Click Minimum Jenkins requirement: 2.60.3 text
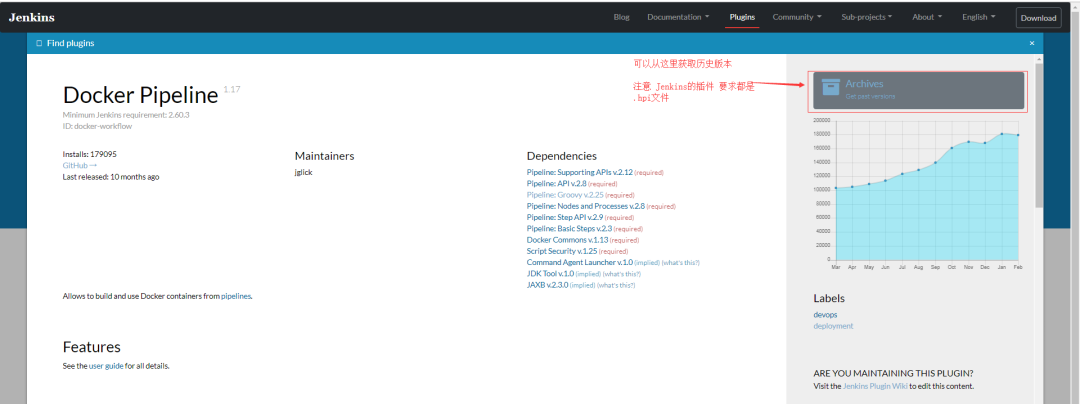Screen dimensions: 1080x404 tap(126, 115)
